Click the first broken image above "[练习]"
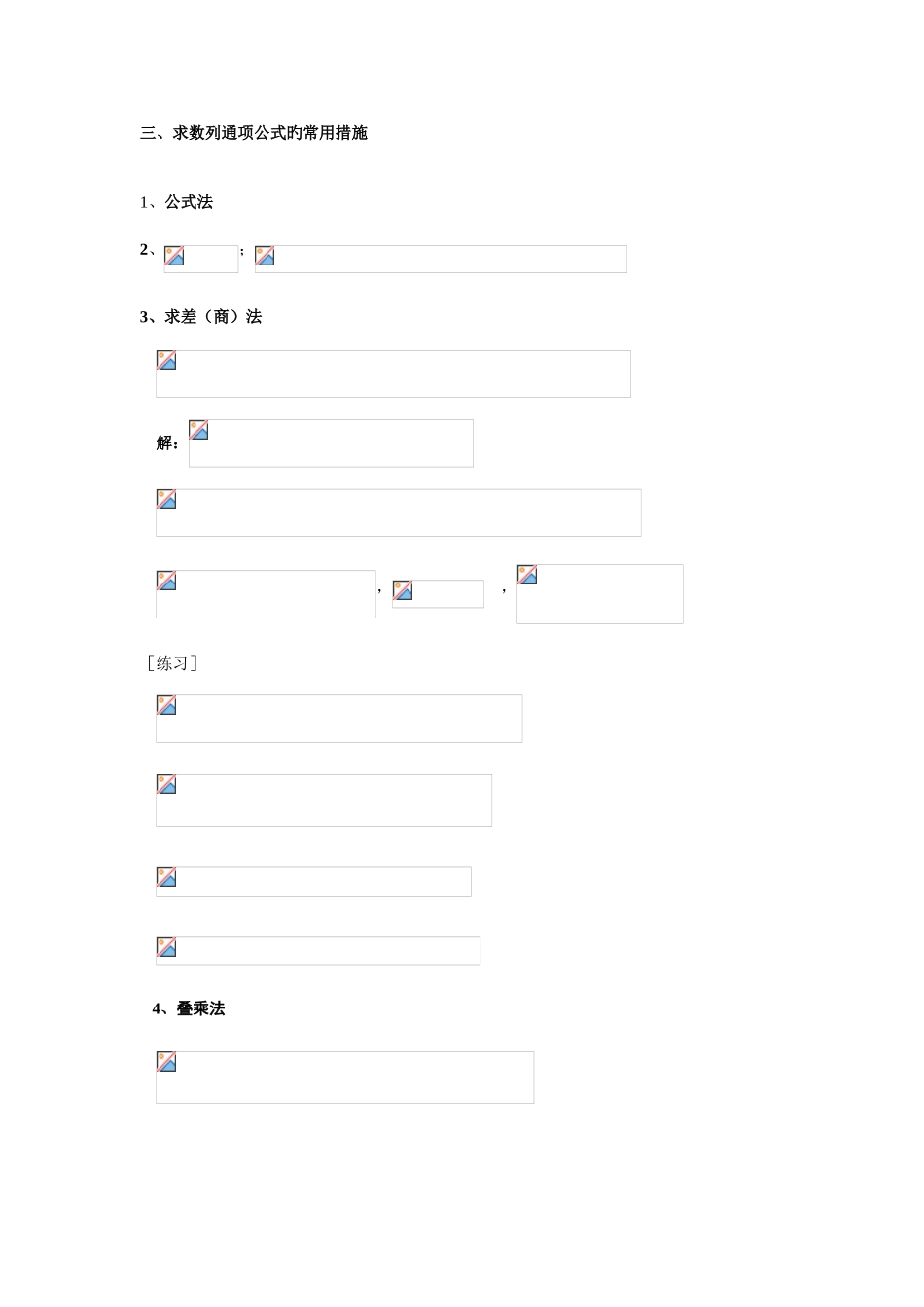This screenshot has width=924, height=1307. click(x=266, y=594)
